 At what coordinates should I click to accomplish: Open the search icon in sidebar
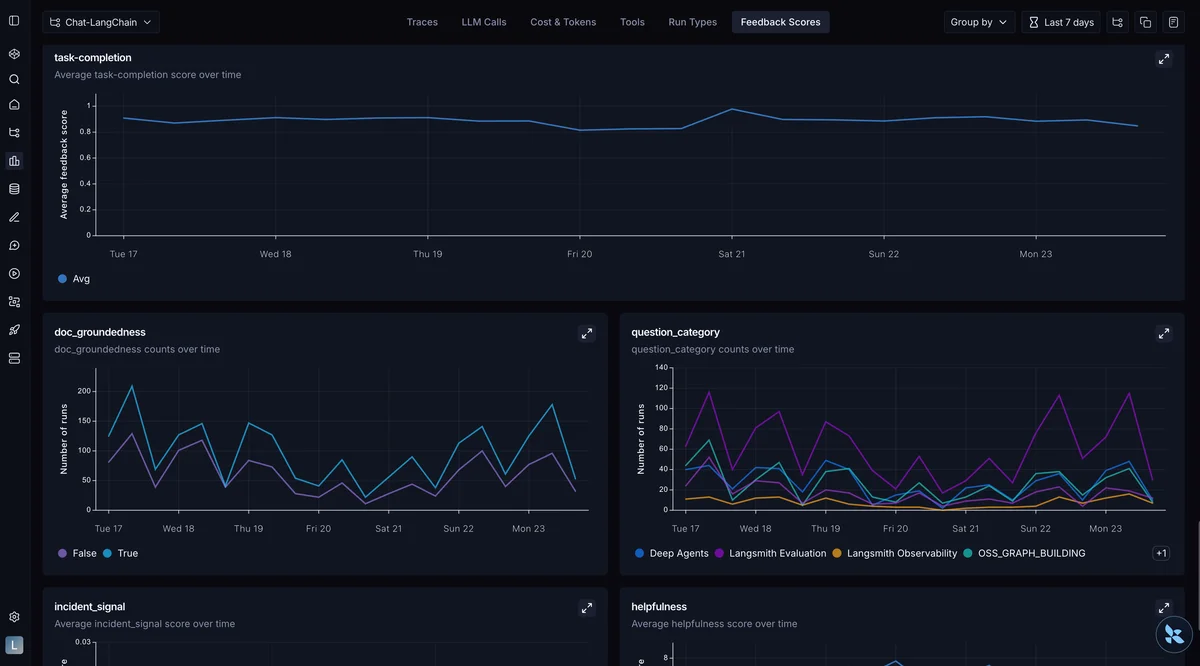(14, 79)
